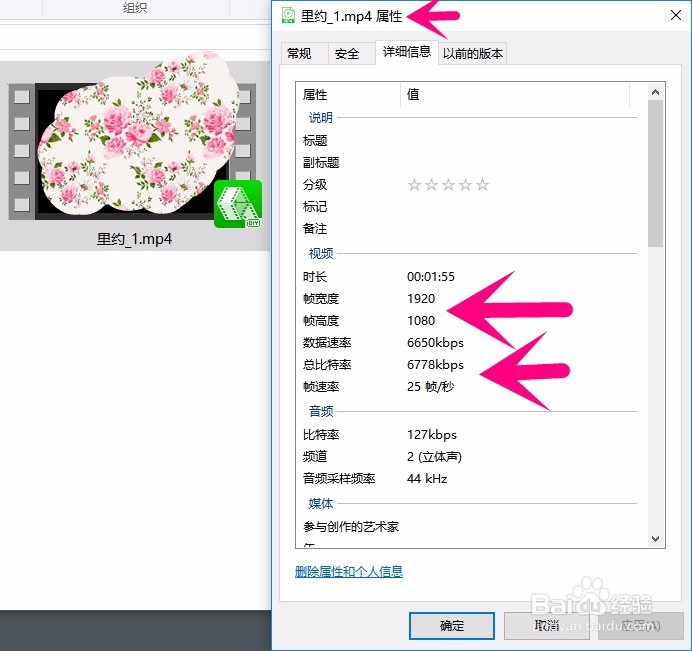Click the 里约_1.mp4 file name label in Explorer
Screen dimensions: 692x651
(134, 239)
